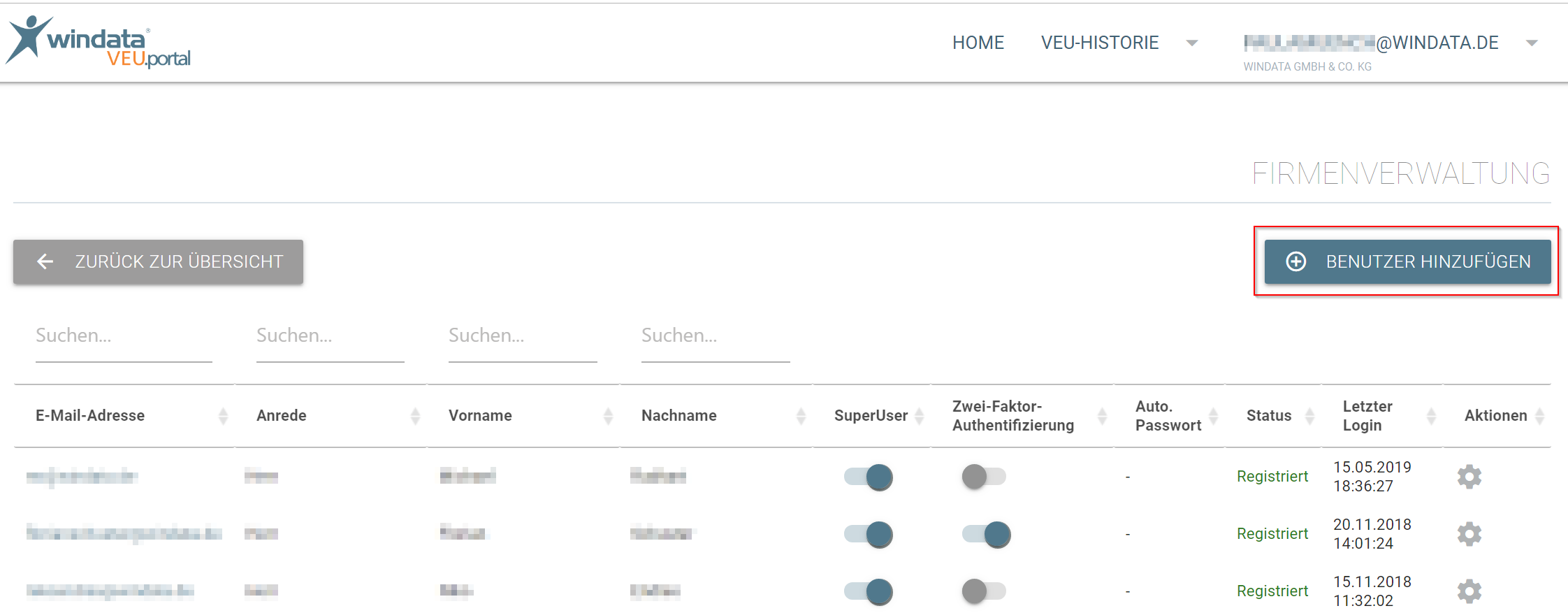Open gear actions for user logged in 15.05.2019

click(x=1469, y=477)
